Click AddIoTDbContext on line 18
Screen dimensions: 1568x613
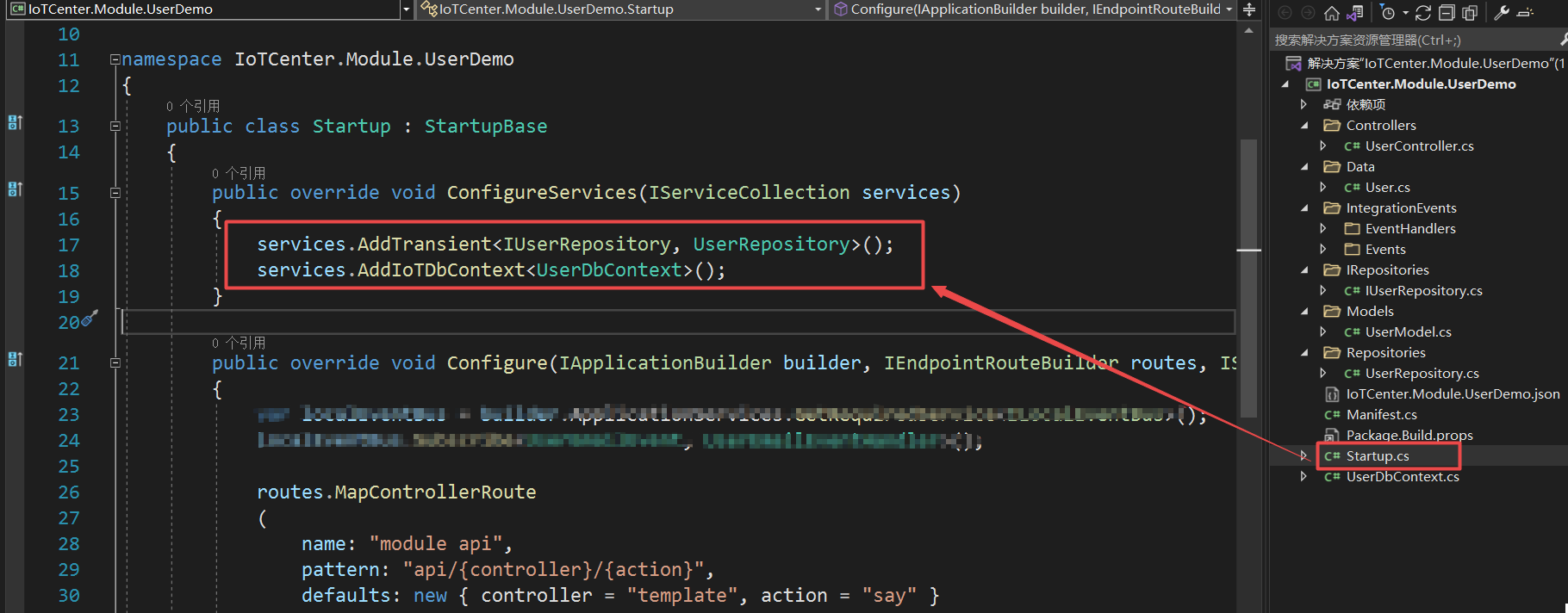coord(441,269)
